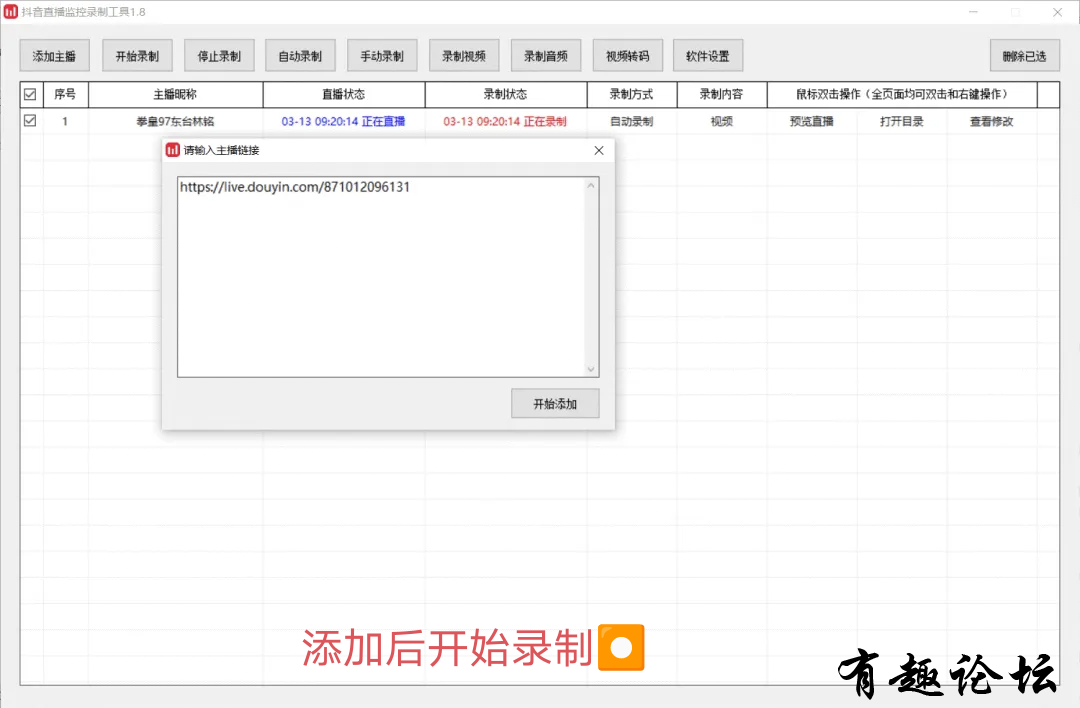1080x708 pixels.
Task: Minimize the main window
Action: [x=973, y=12]
